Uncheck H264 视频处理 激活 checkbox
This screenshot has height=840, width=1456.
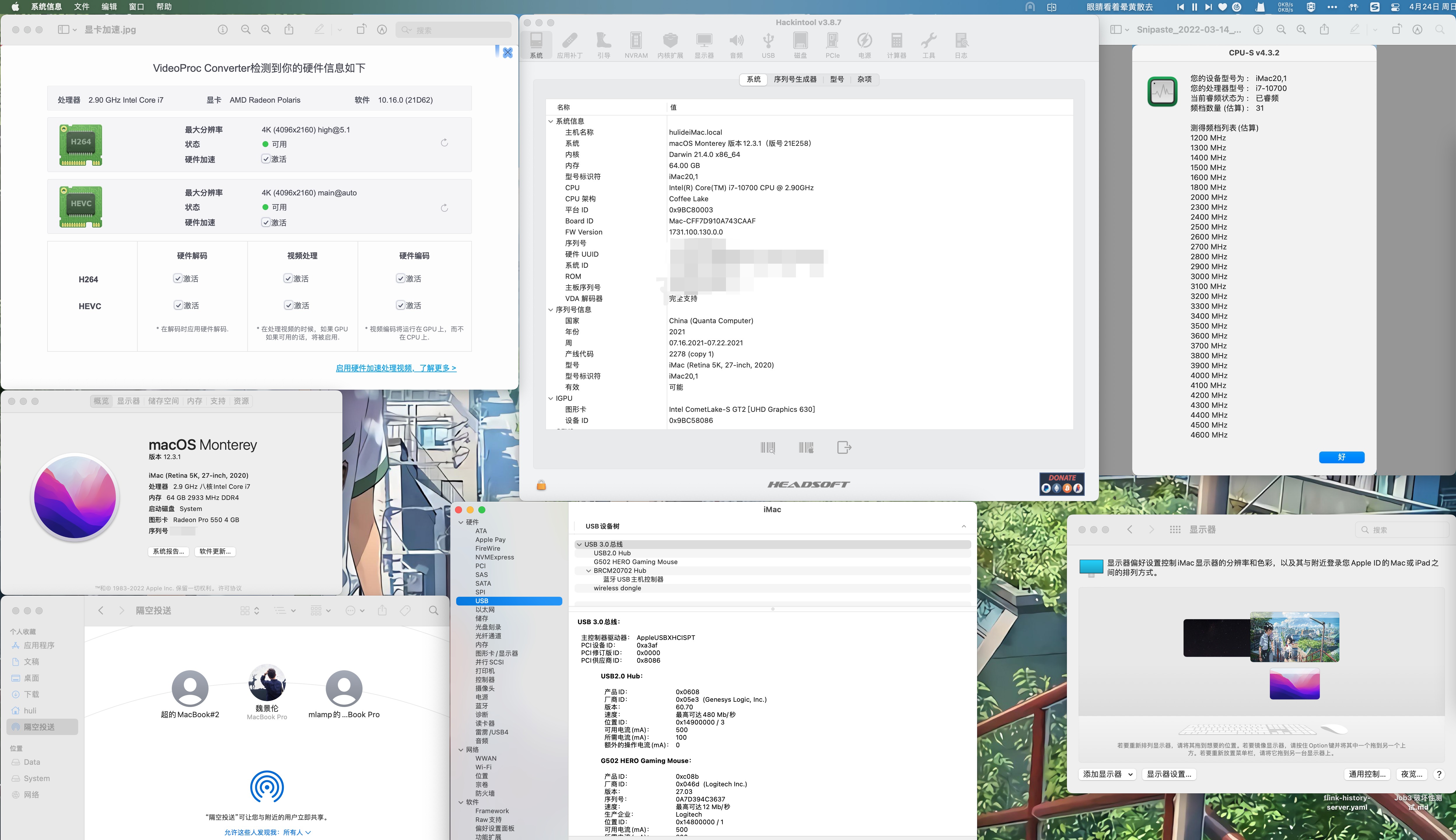(x=288, y=279)
